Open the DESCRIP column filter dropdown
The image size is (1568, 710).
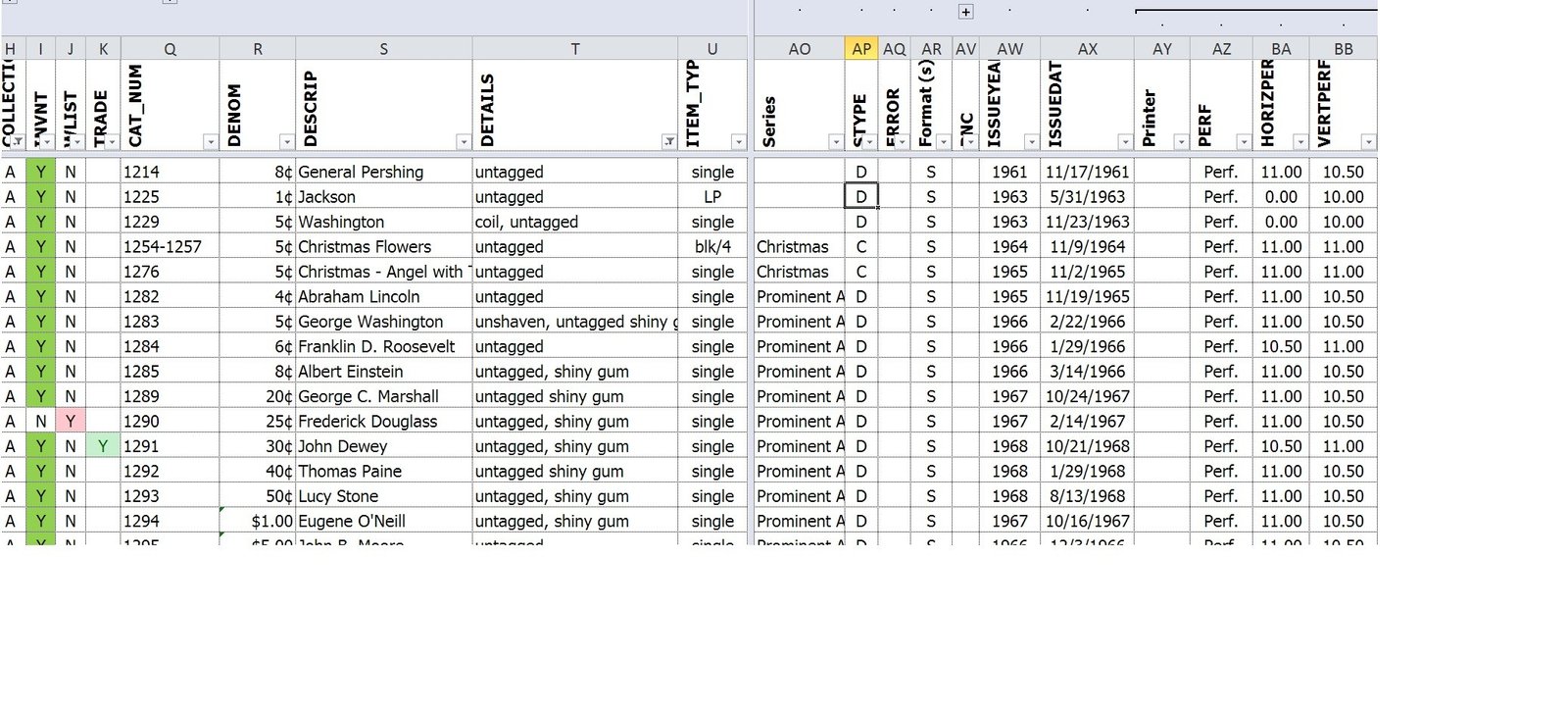point(463,142)
